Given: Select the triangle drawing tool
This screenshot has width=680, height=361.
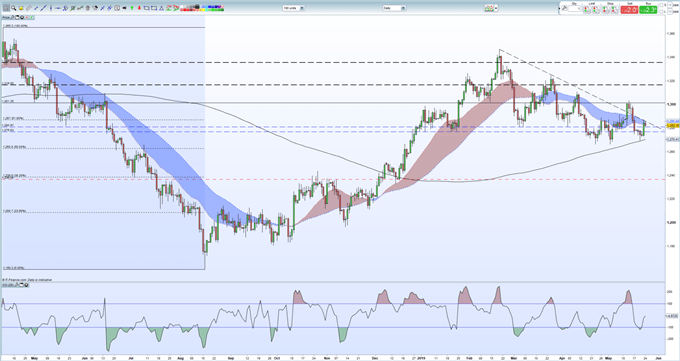Looking at the screenshot, I should 161,8.
